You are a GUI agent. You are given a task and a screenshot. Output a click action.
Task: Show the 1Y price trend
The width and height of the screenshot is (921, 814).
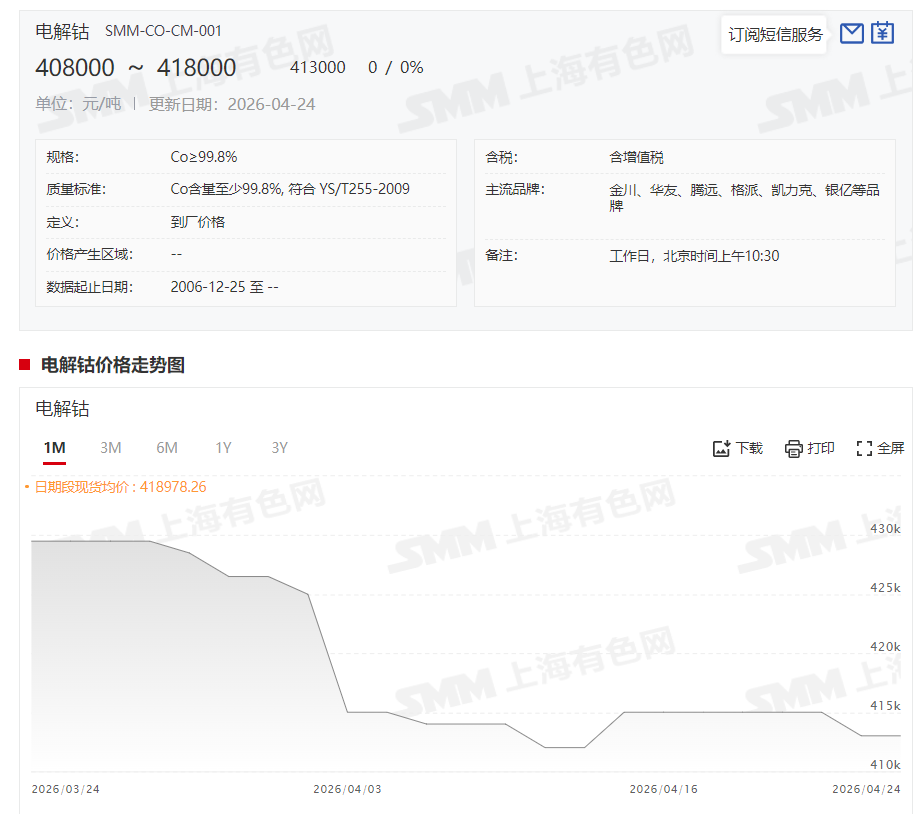click(223, 448)
